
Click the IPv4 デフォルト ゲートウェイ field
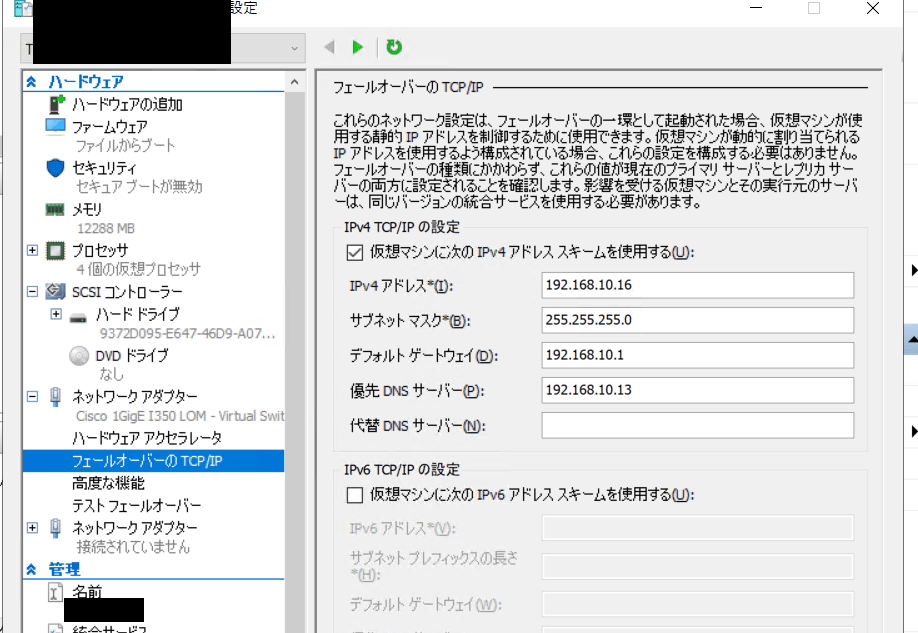pyautogui.click(x=697, y=355)
